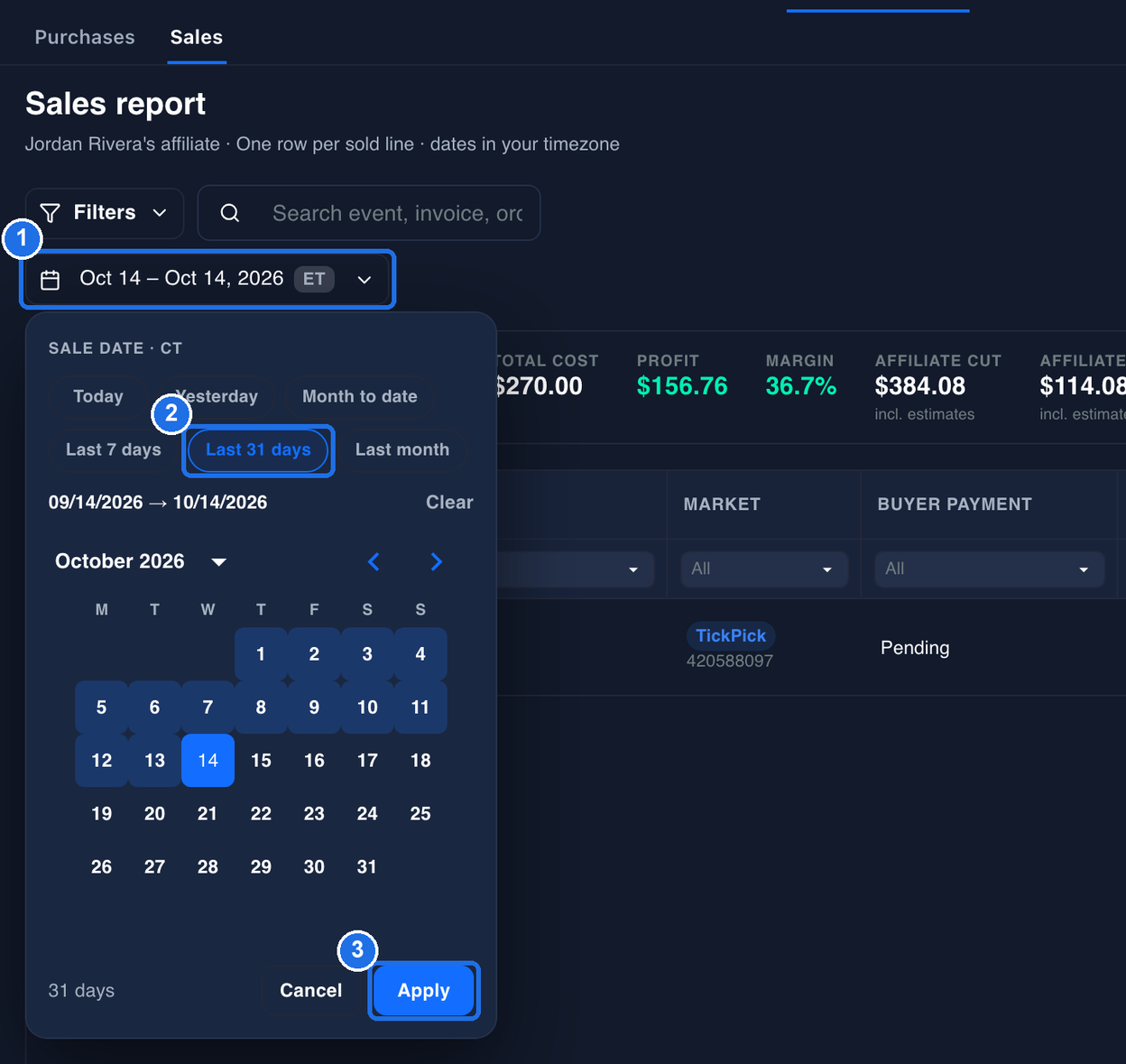This screenshot has height=1064, width=1126.
Task: Select the Sales tab
Action: [x=197, y=37]
